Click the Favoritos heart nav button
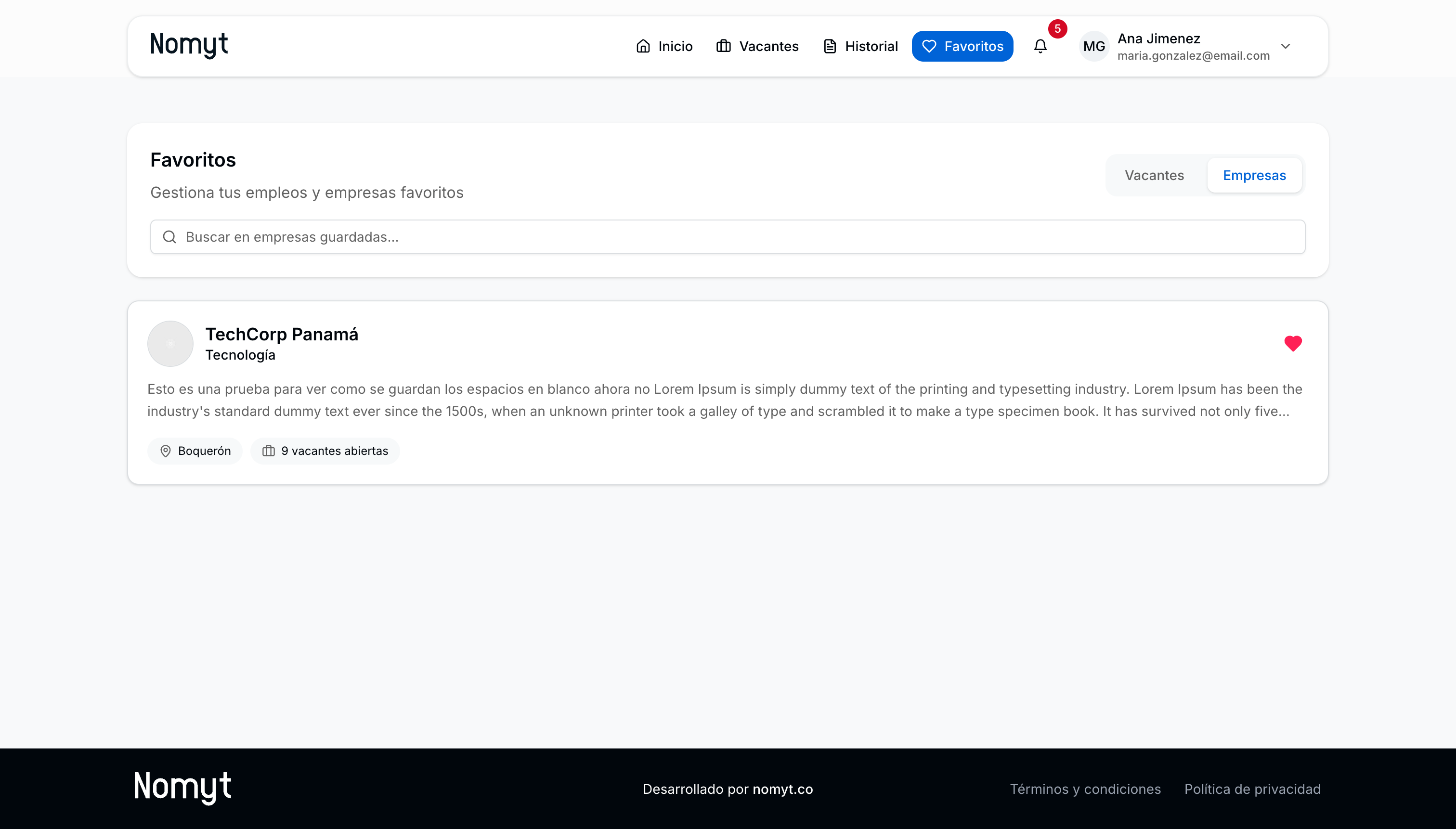Image resolution: width=1456 pixels, height=829 pixels. pyautogui.click(x=962, y=46)
